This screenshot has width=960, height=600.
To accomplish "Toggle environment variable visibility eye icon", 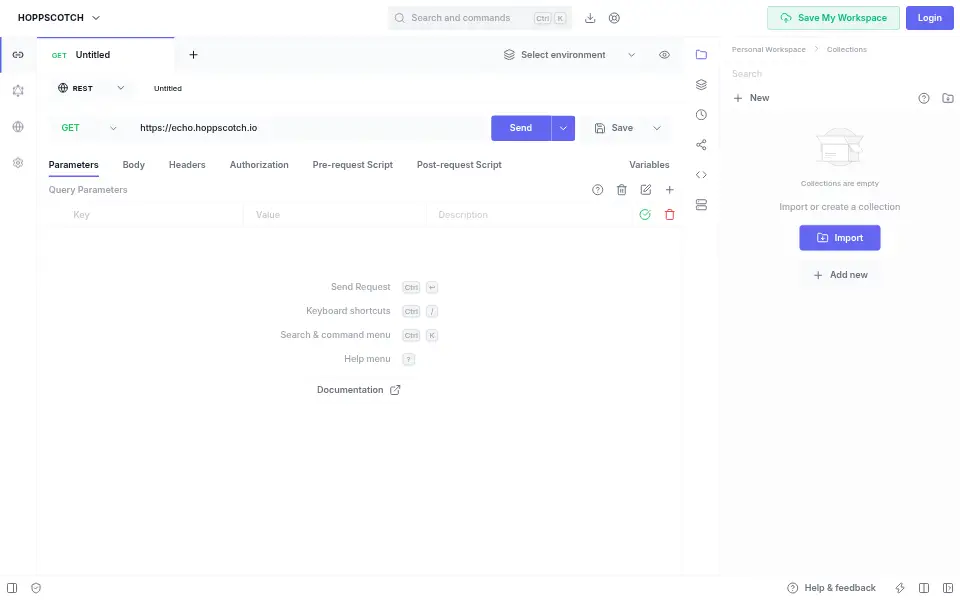I will point(664,54).
